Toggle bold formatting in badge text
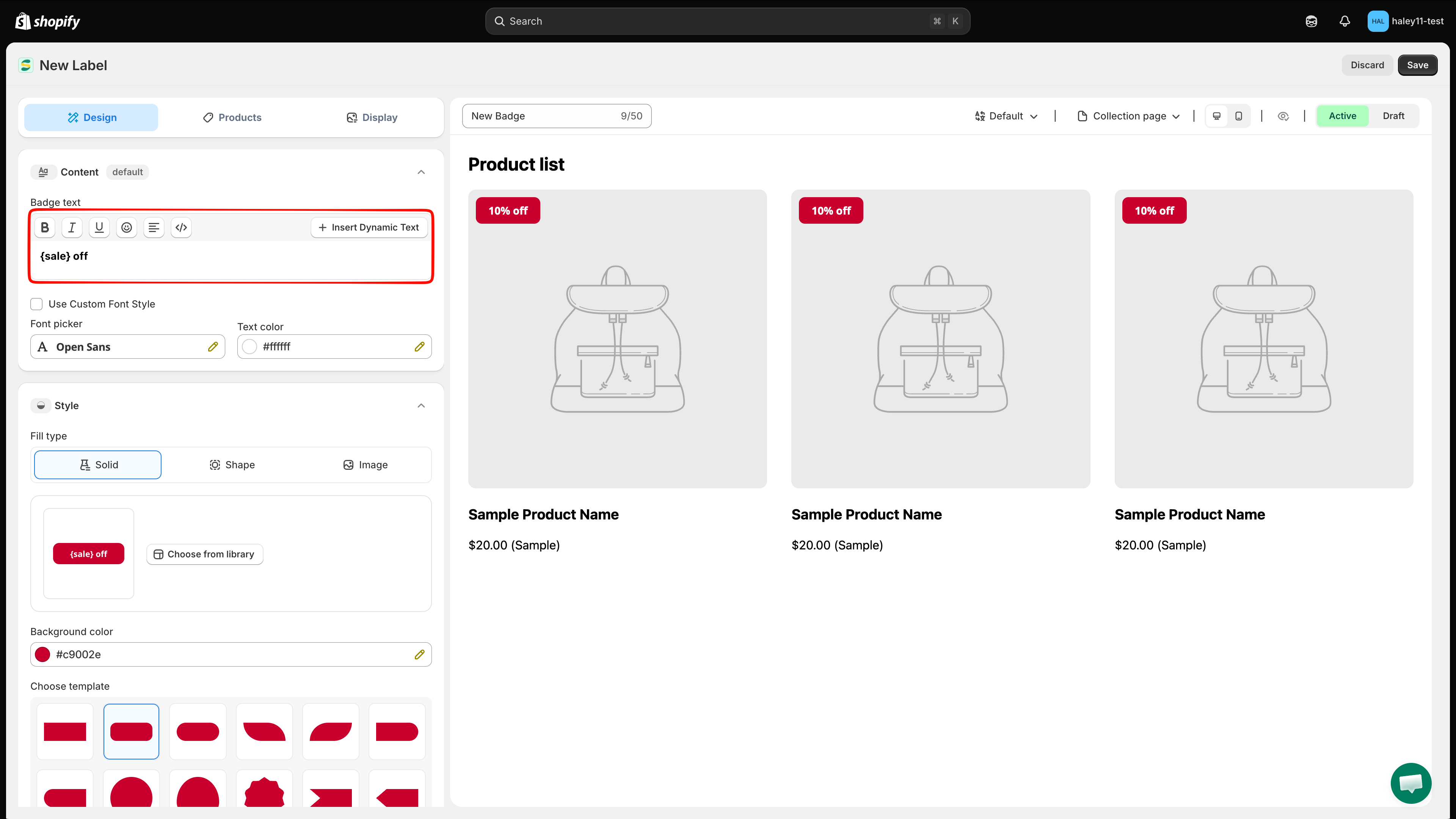Screen dimensions: 1456x819 tap(45, 227)
